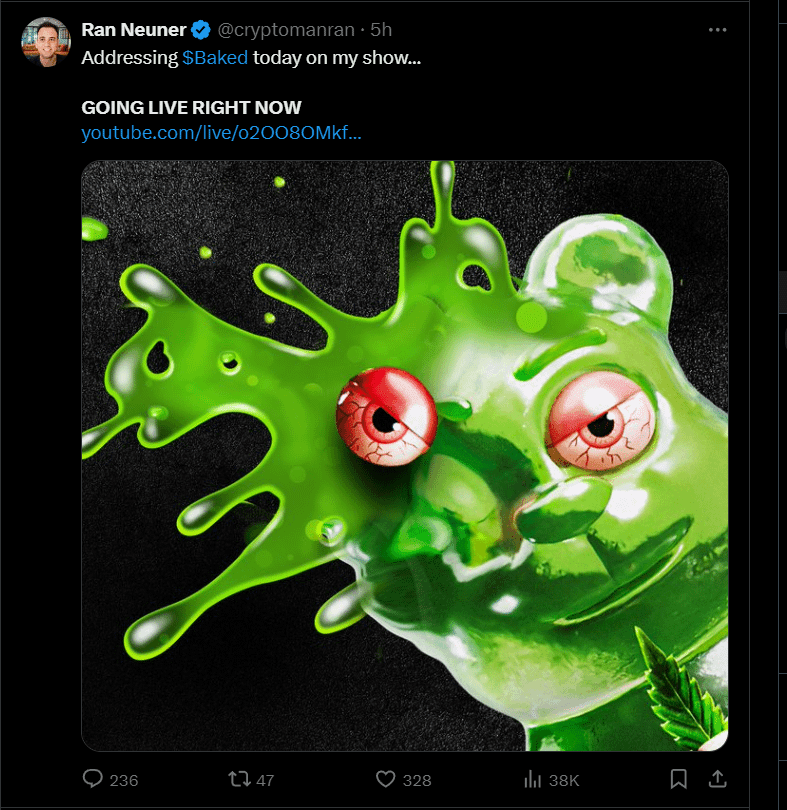The width and height of the screenshot is (787, 810).
Task: Click the Ran Neuner display name
Action: tap(134, 30)
